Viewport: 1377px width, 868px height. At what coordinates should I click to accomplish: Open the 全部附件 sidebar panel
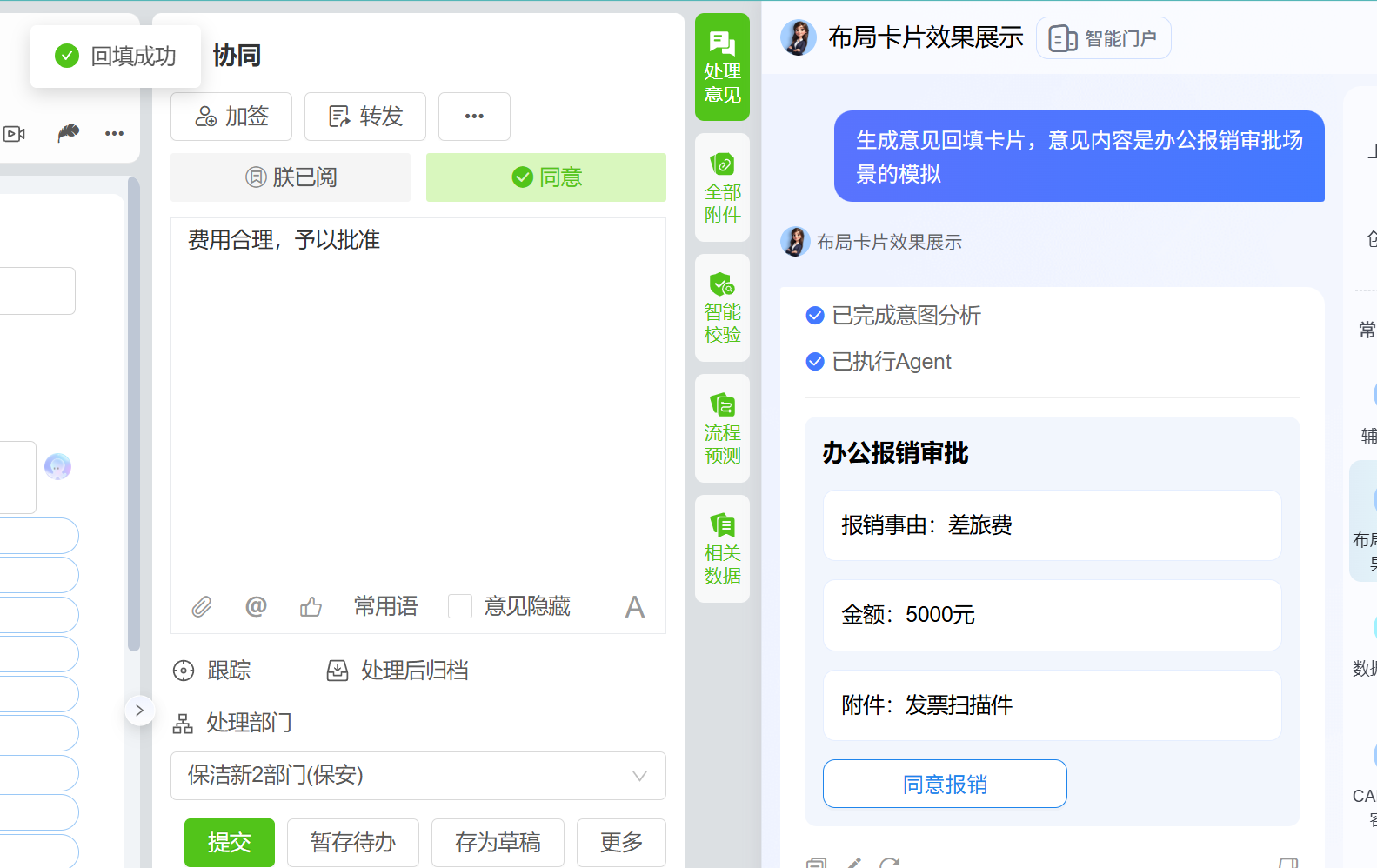pos(722,188)
